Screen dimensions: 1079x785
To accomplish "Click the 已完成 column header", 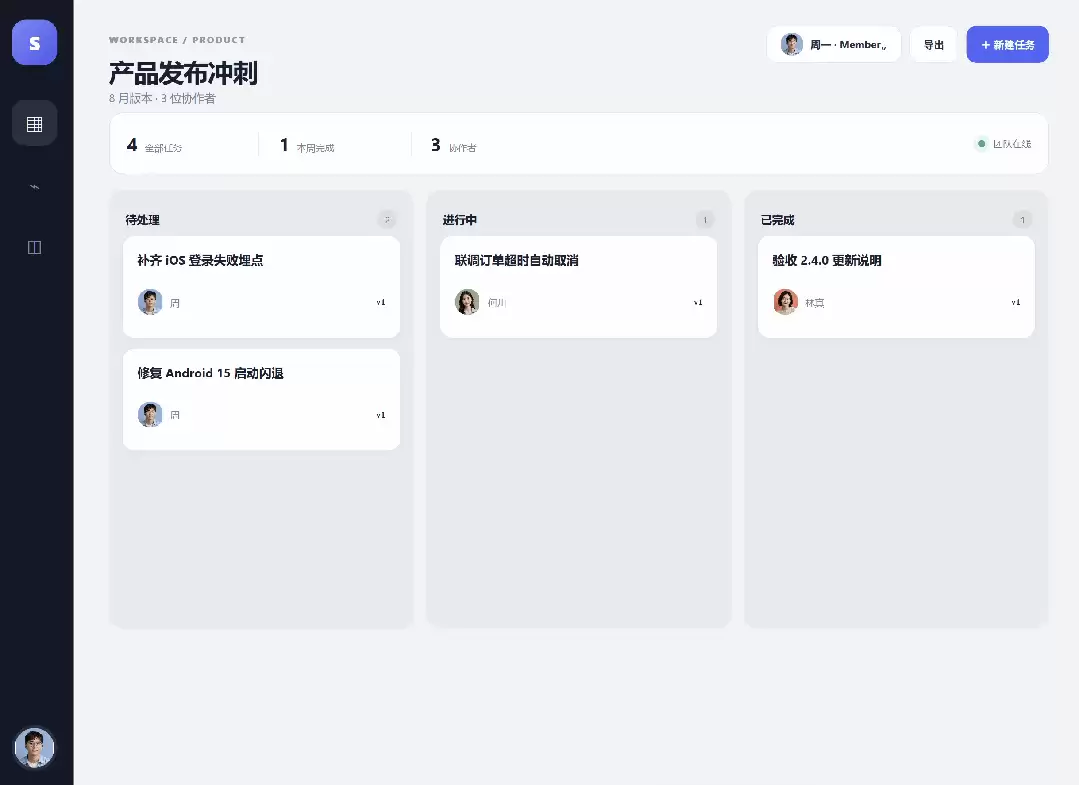I will [778, 220].
